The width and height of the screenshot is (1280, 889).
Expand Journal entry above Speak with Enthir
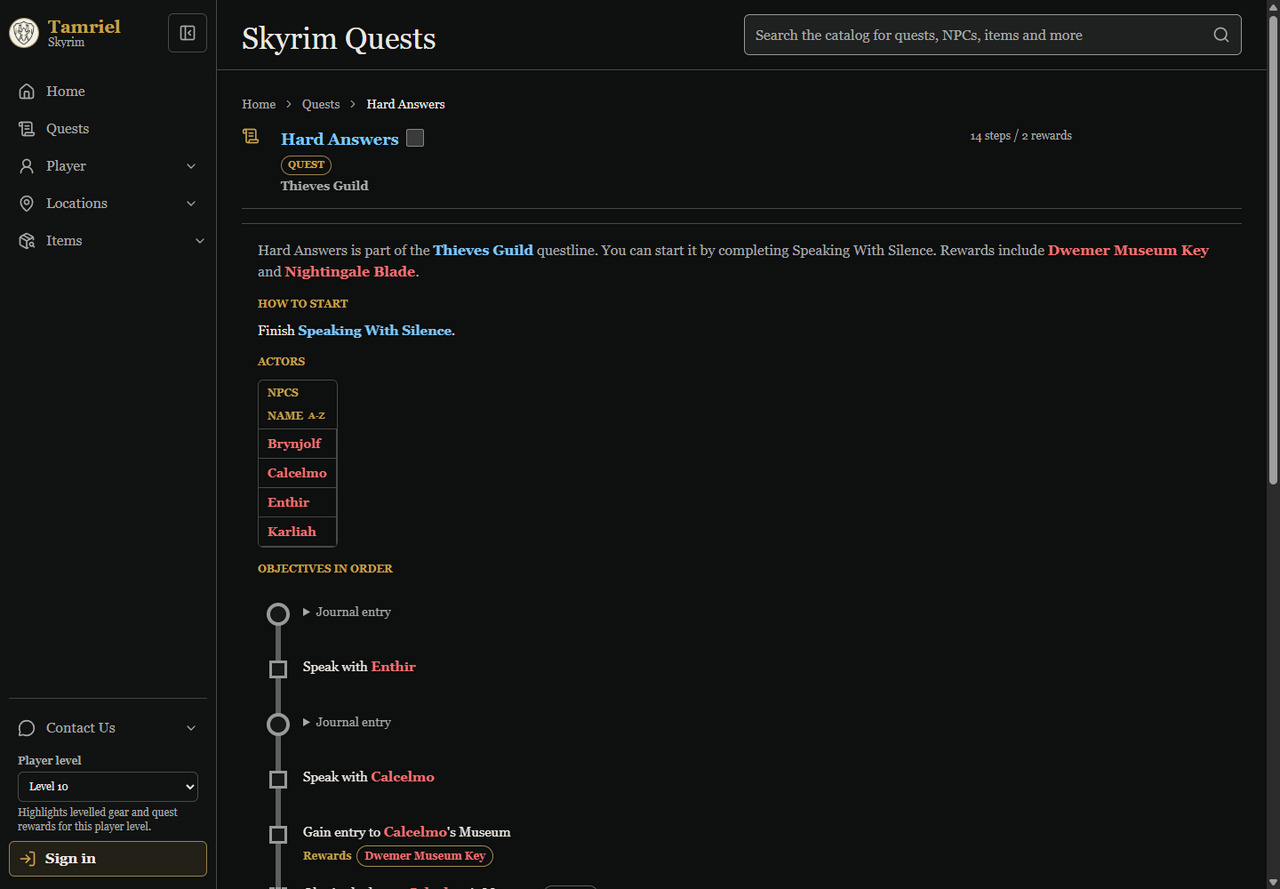347,612
